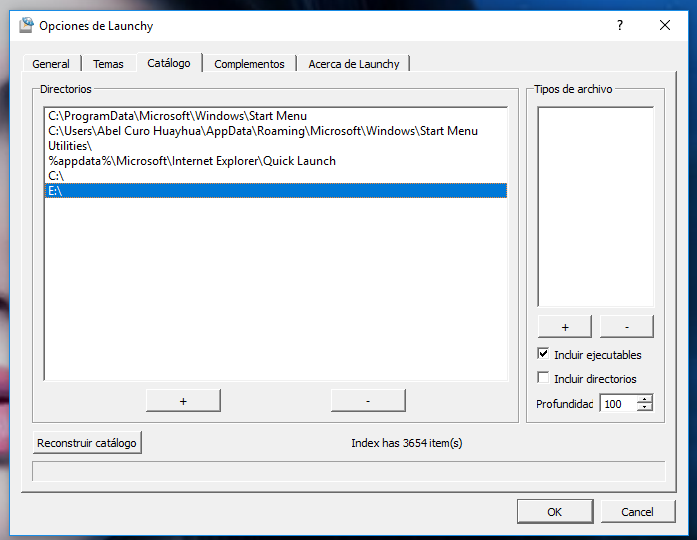The image size is (697, 540).
Task: Select the highlighted E:\ directory row
Action: (x=276, y=191)
